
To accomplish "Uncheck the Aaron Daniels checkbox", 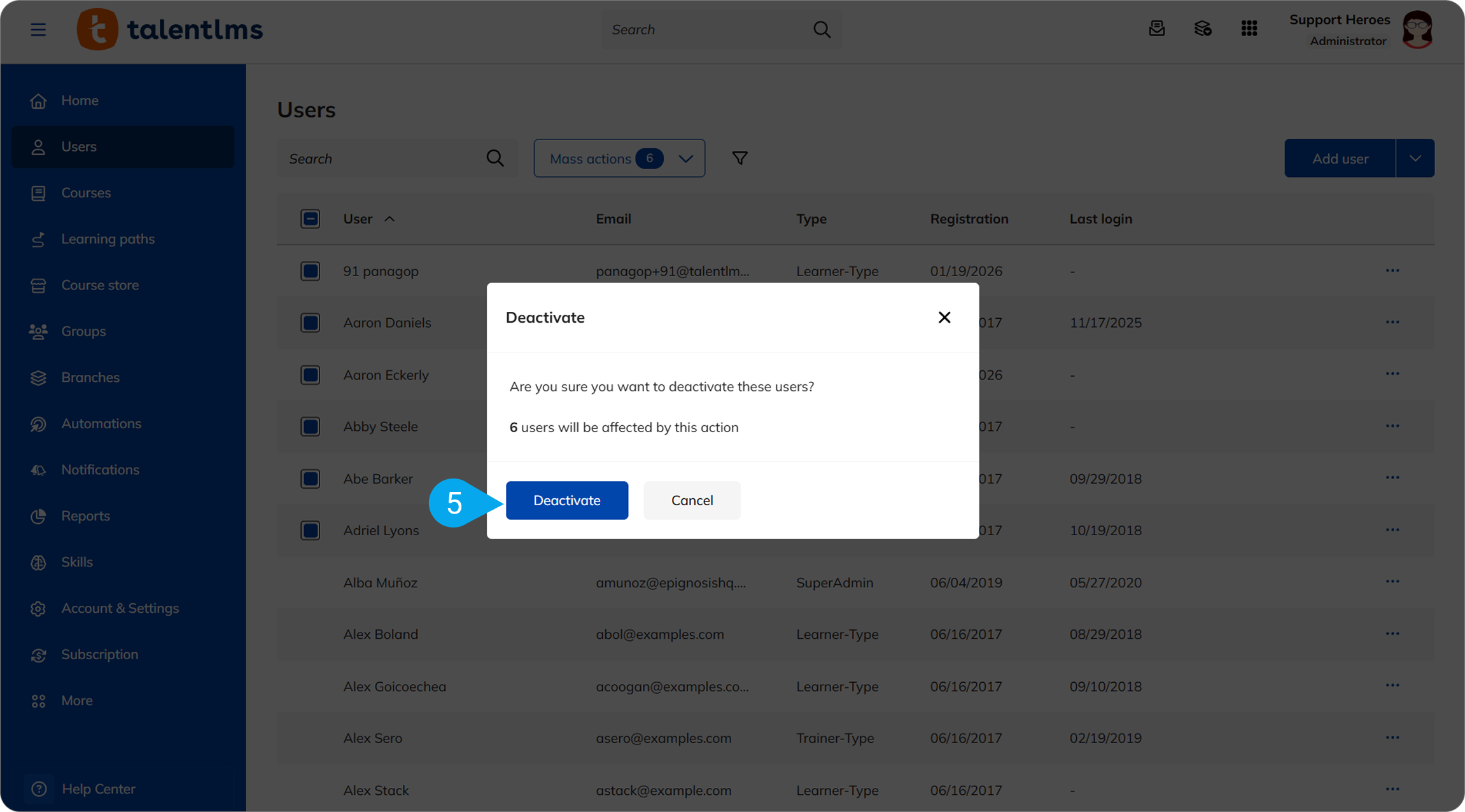I will [x=310, y=323].
